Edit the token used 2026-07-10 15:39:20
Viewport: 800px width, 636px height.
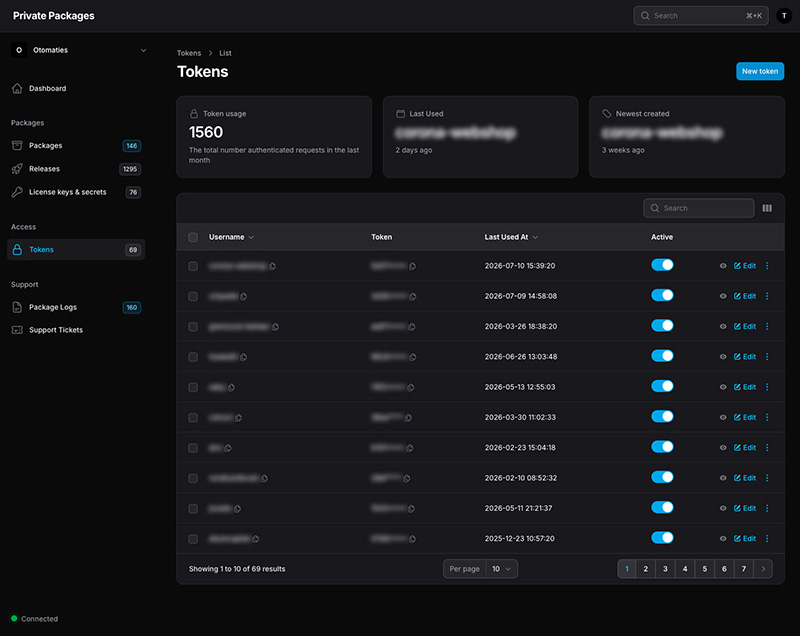pos(745,266)
